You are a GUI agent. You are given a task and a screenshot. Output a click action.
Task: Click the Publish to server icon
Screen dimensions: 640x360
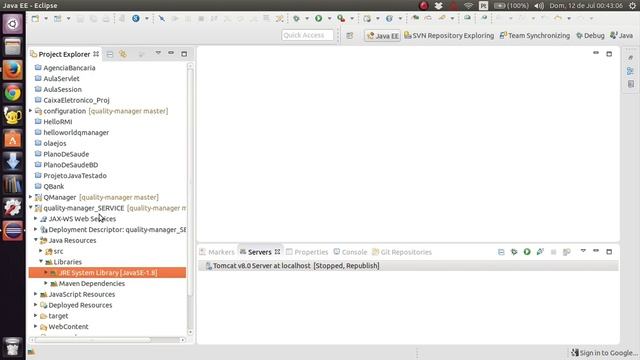click(567, 252)
